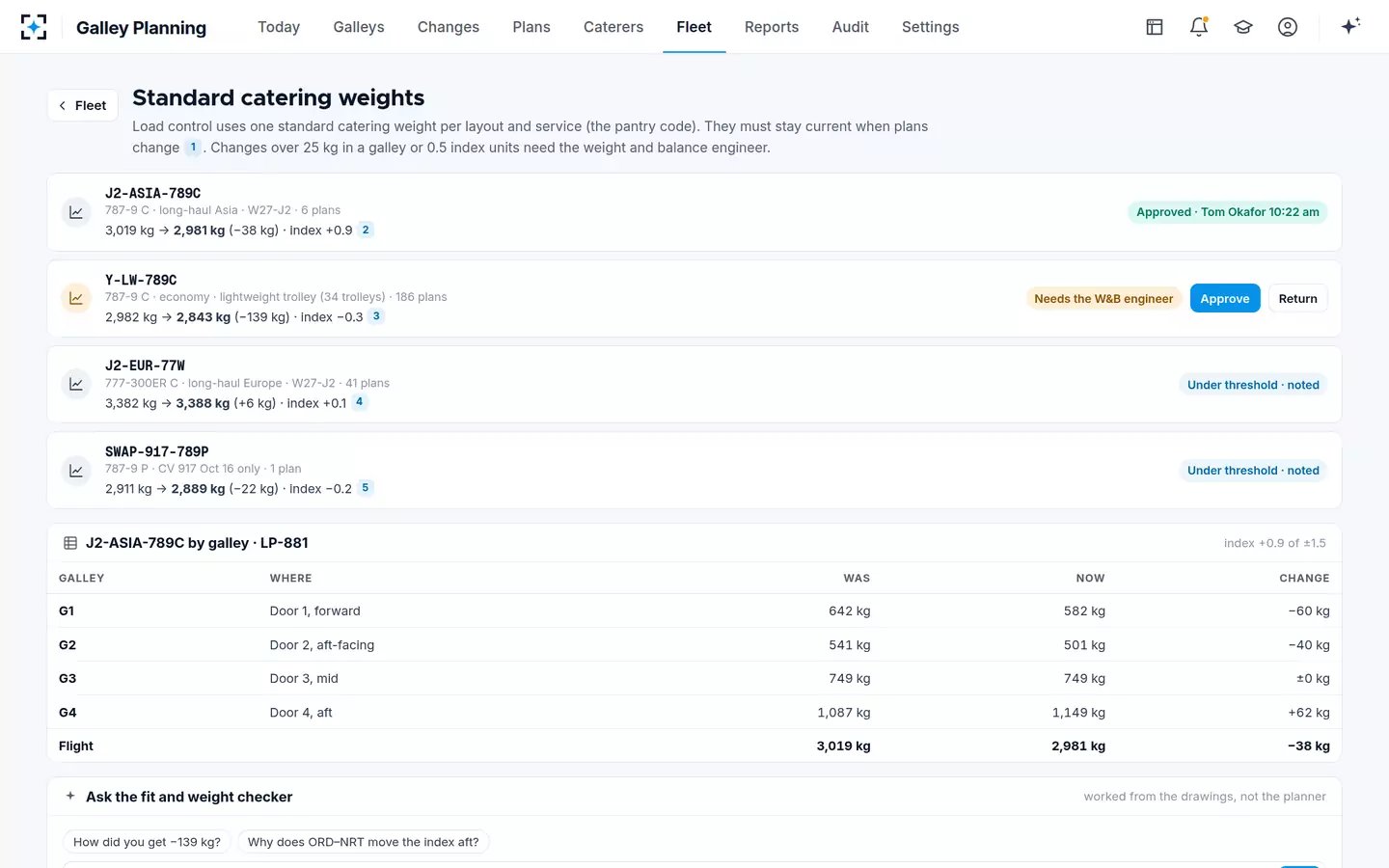This screenshot has height=868, width=1389.
Task: Click chart icon for SWAP-917-789P
Action: coord(76,470)
